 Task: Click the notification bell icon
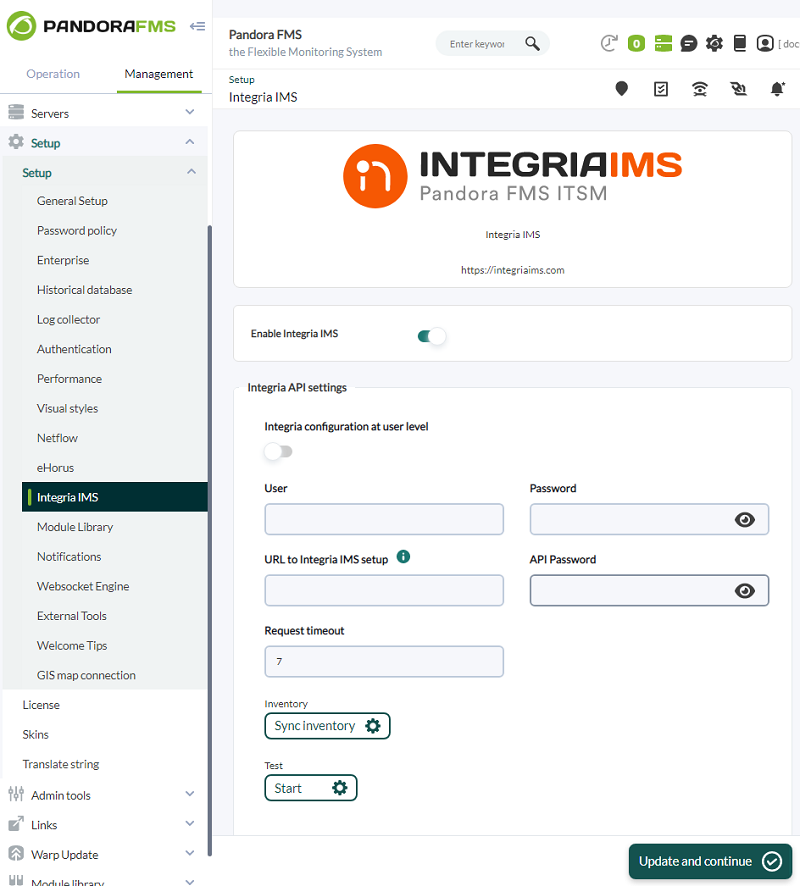(x=777, y=89)
